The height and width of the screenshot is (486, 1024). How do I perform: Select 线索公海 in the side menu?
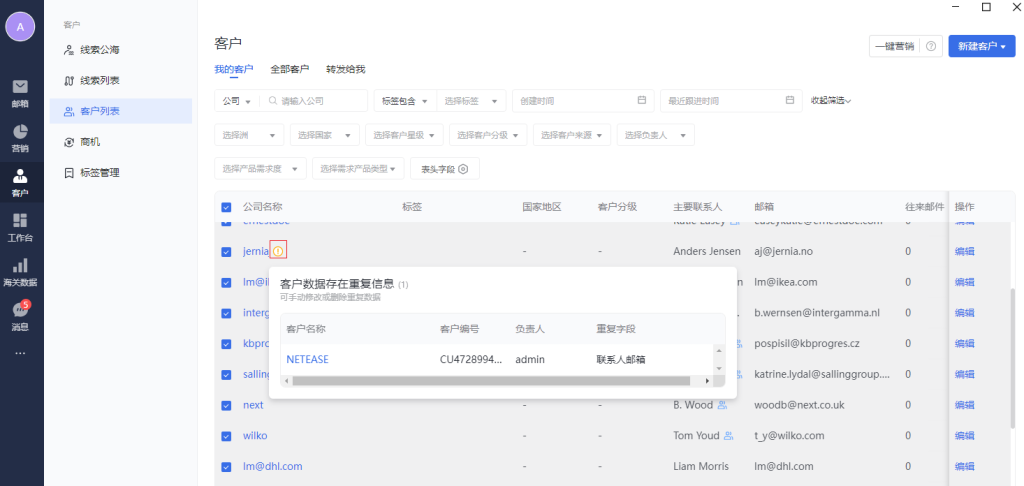click(x=100, y=49)
